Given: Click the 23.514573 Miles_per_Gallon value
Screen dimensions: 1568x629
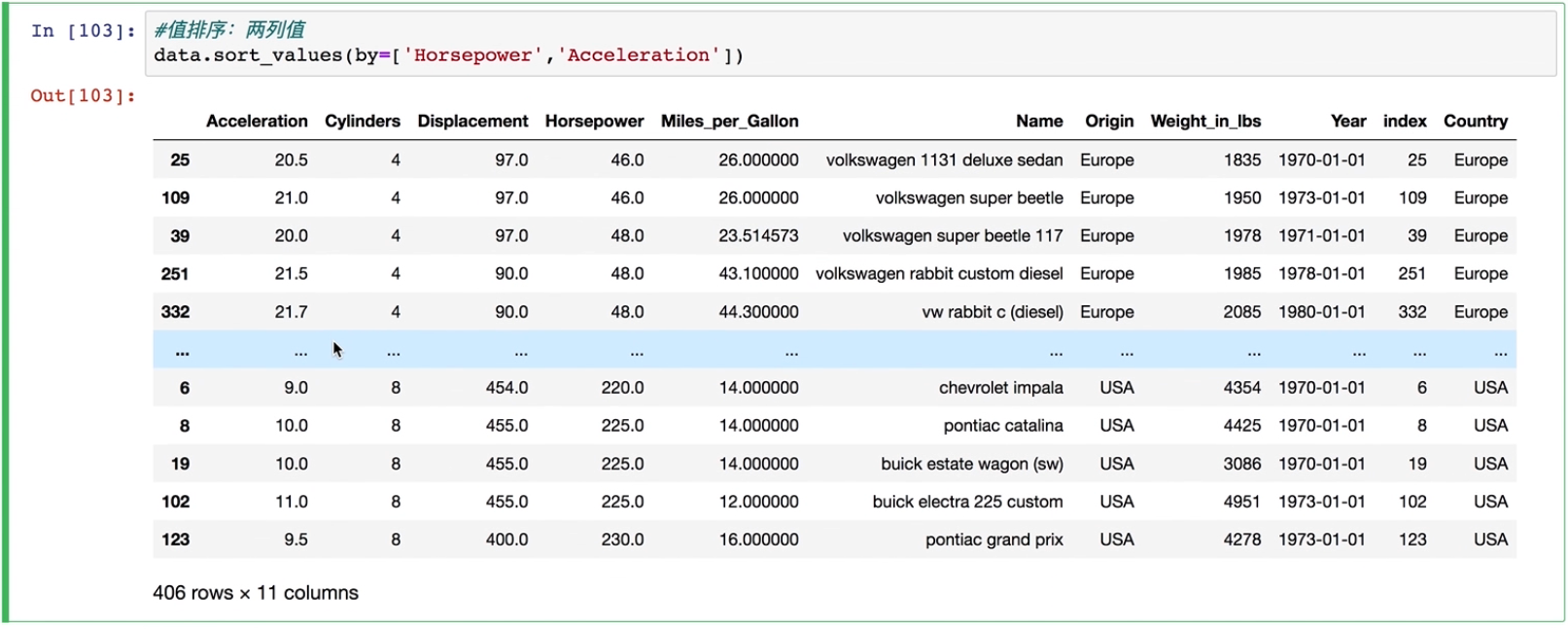Looking at the screenshot, I should pos(758,235).
